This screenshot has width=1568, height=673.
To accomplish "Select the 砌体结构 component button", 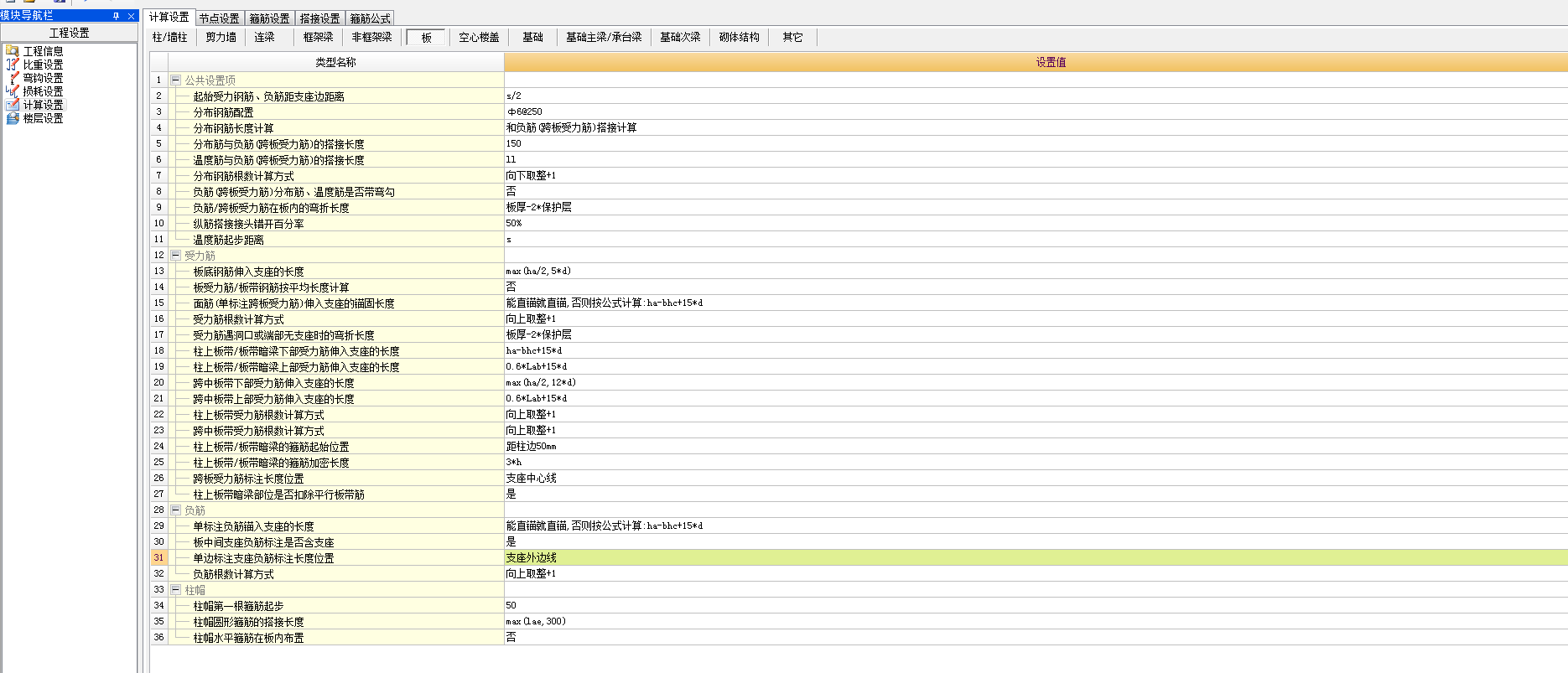I will point(740,37).
